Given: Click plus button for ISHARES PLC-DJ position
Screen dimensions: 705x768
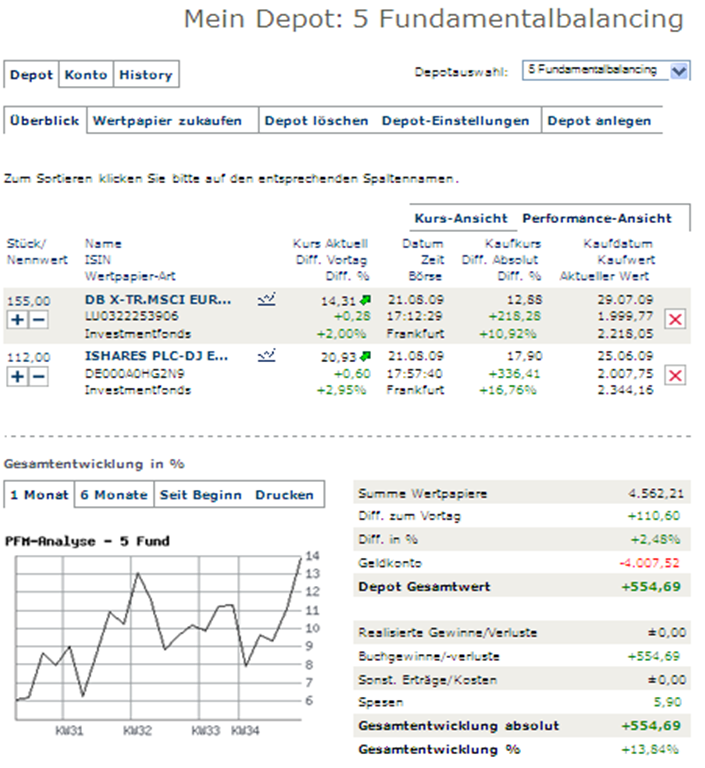Looking at the screenshot, I should 17,376.
